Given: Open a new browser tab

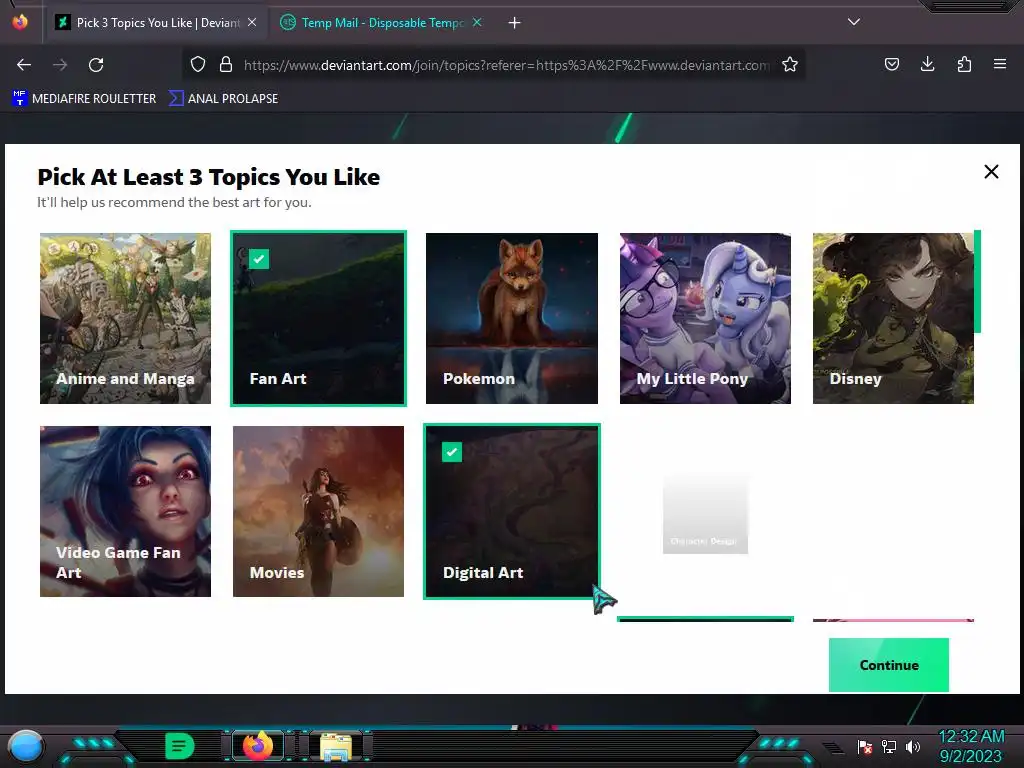Looking at the screenshot, I should point(515,23).
